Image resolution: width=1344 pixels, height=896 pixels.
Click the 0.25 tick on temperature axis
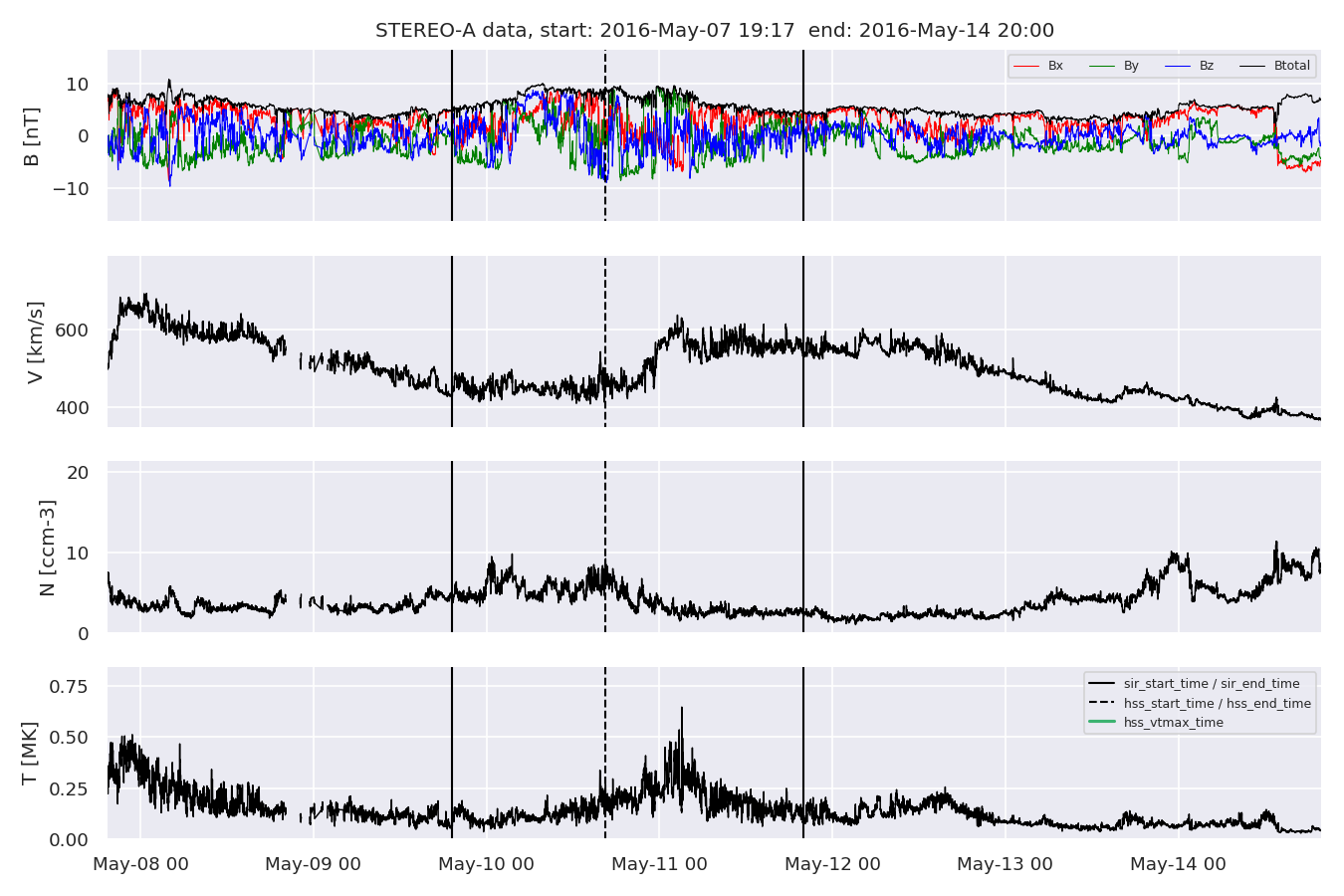click(69, 788)
